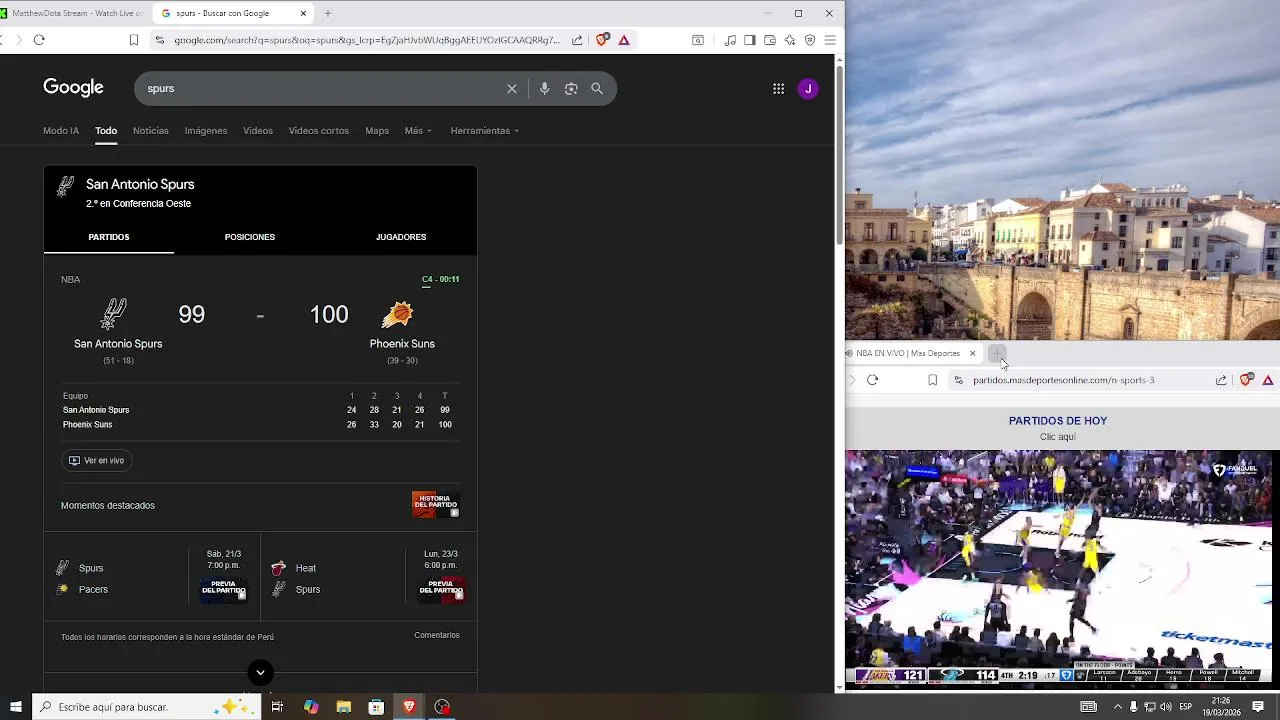
Task: Open the tab search icon in toolbar
Action: coord(698,40)
